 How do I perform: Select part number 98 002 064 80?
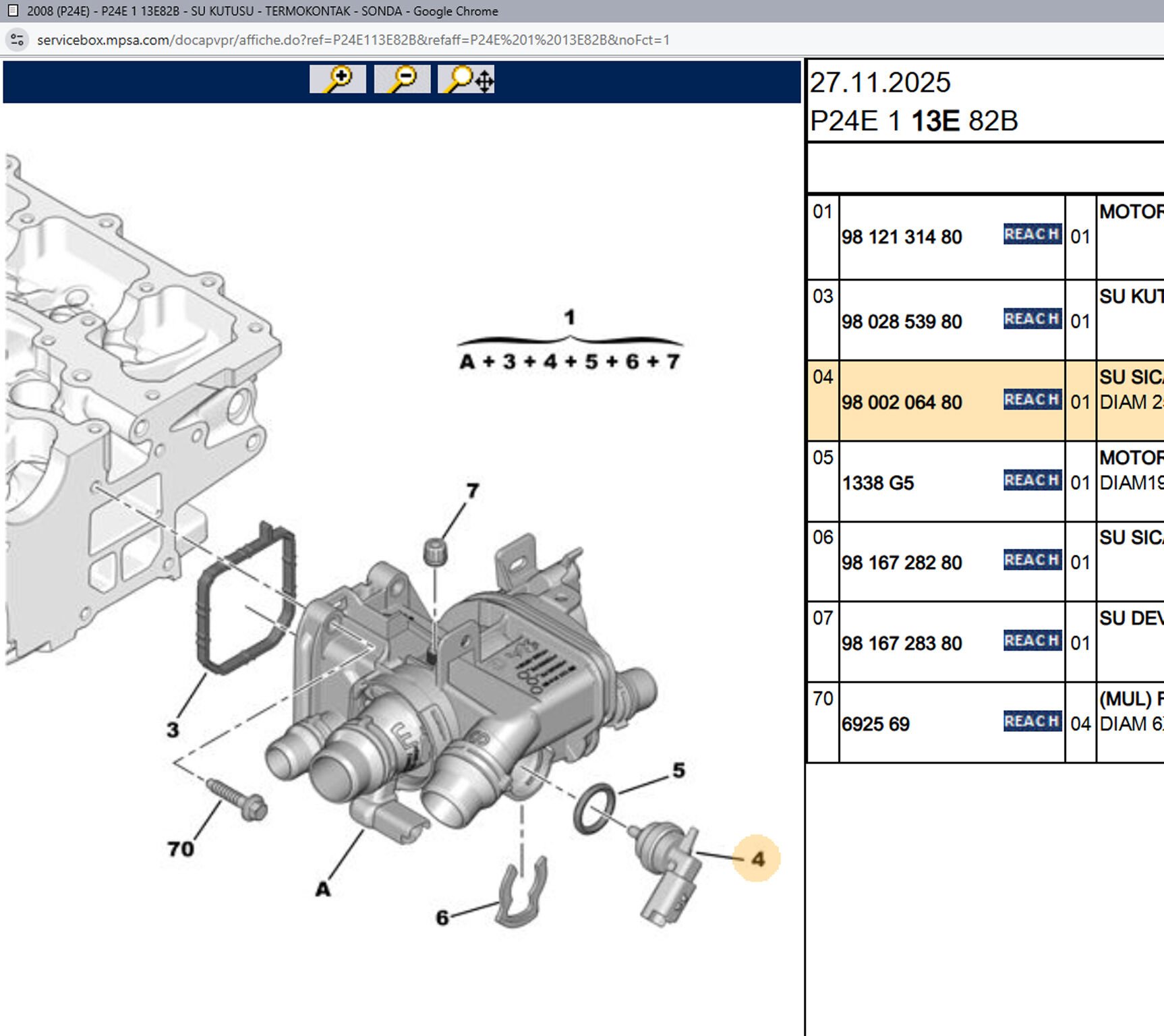pos(902,403)
